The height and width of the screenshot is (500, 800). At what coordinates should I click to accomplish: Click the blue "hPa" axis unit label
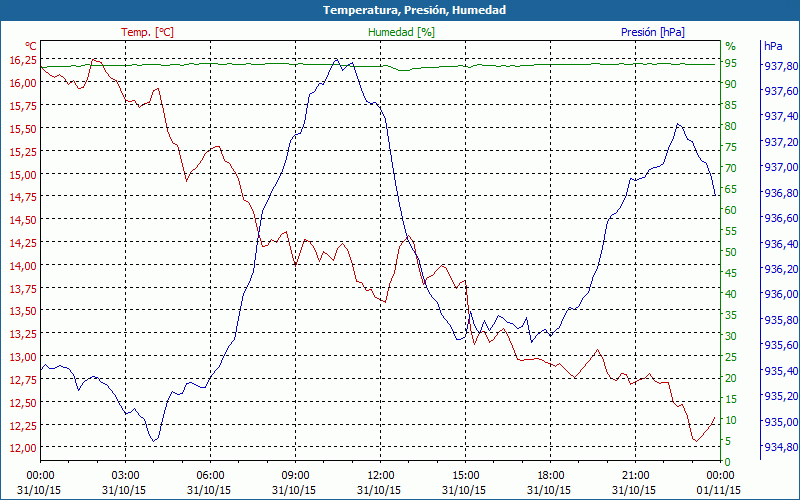[773, 46]
